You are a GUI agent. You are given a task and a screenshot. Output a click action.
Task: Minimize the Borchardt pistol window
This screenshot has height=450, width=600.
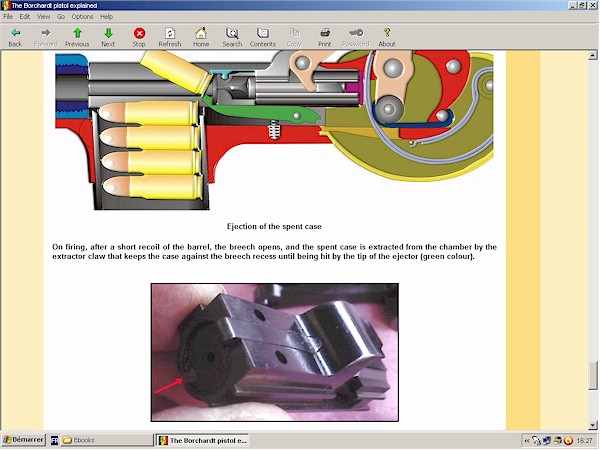click(573, 5)
